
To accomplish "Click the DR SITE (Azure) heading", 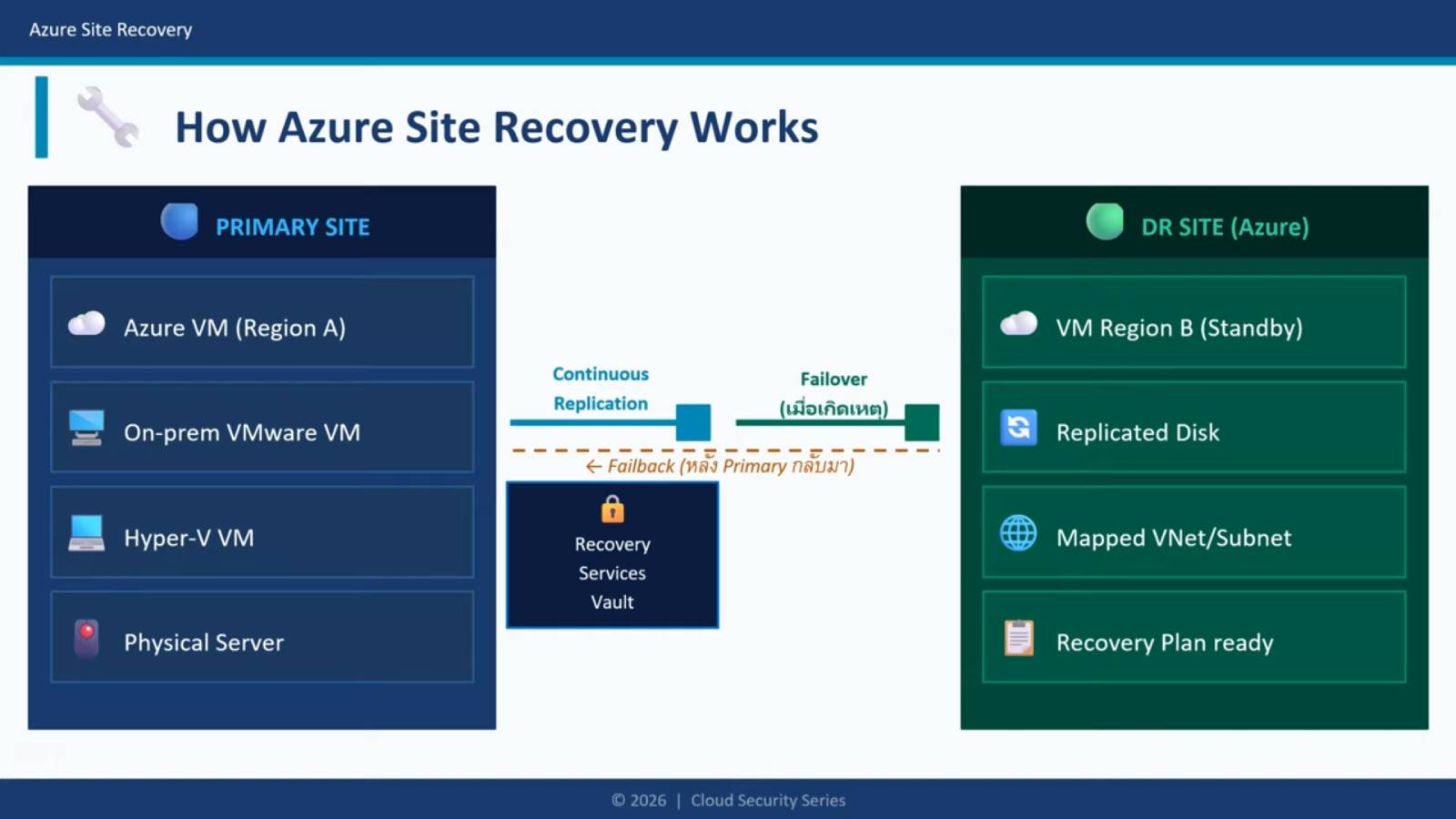I will (1226, 227).
